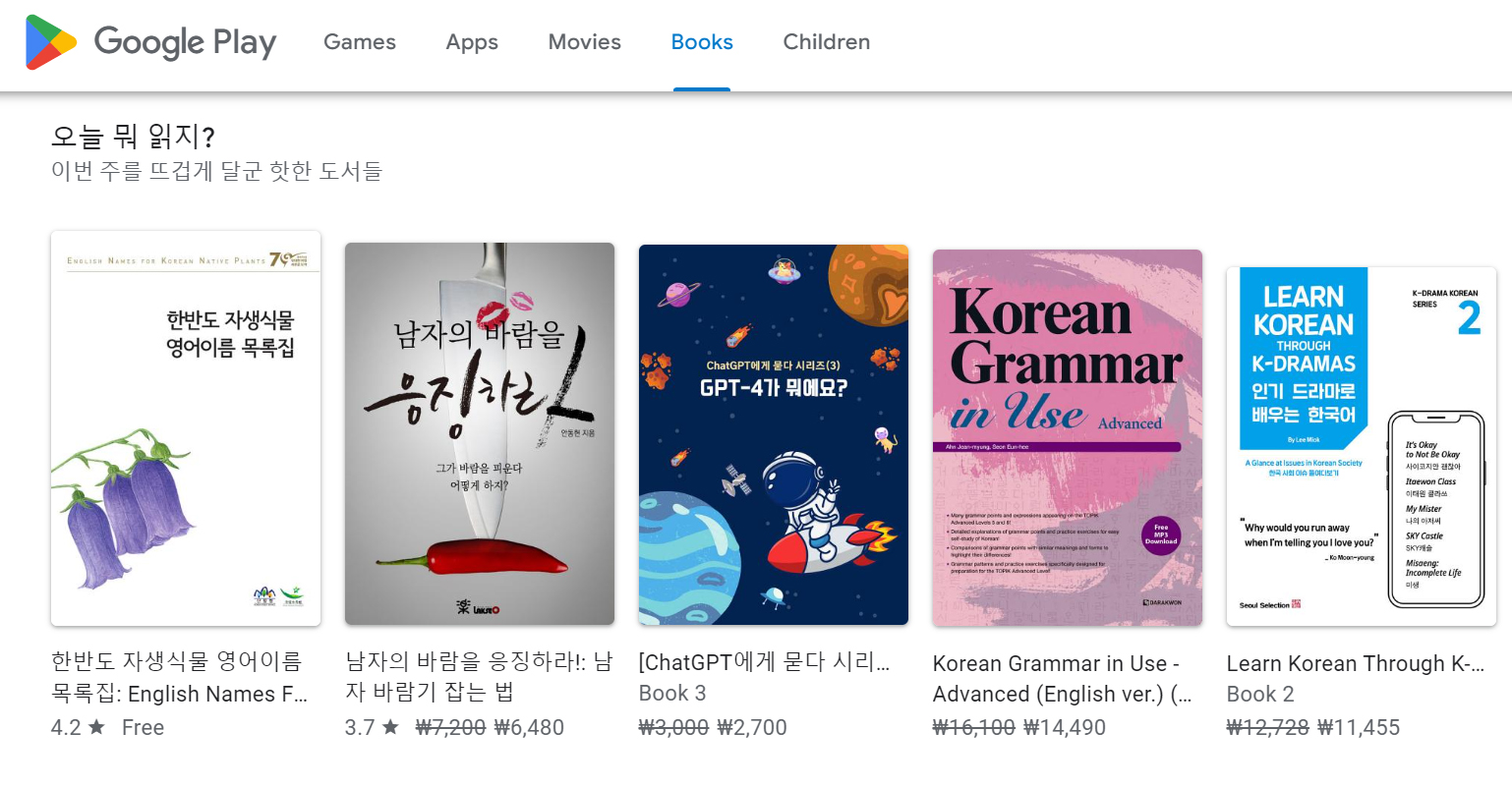Open the Learn Korean Through K-Dramas cover
1512x787 pixels.
1362,446
